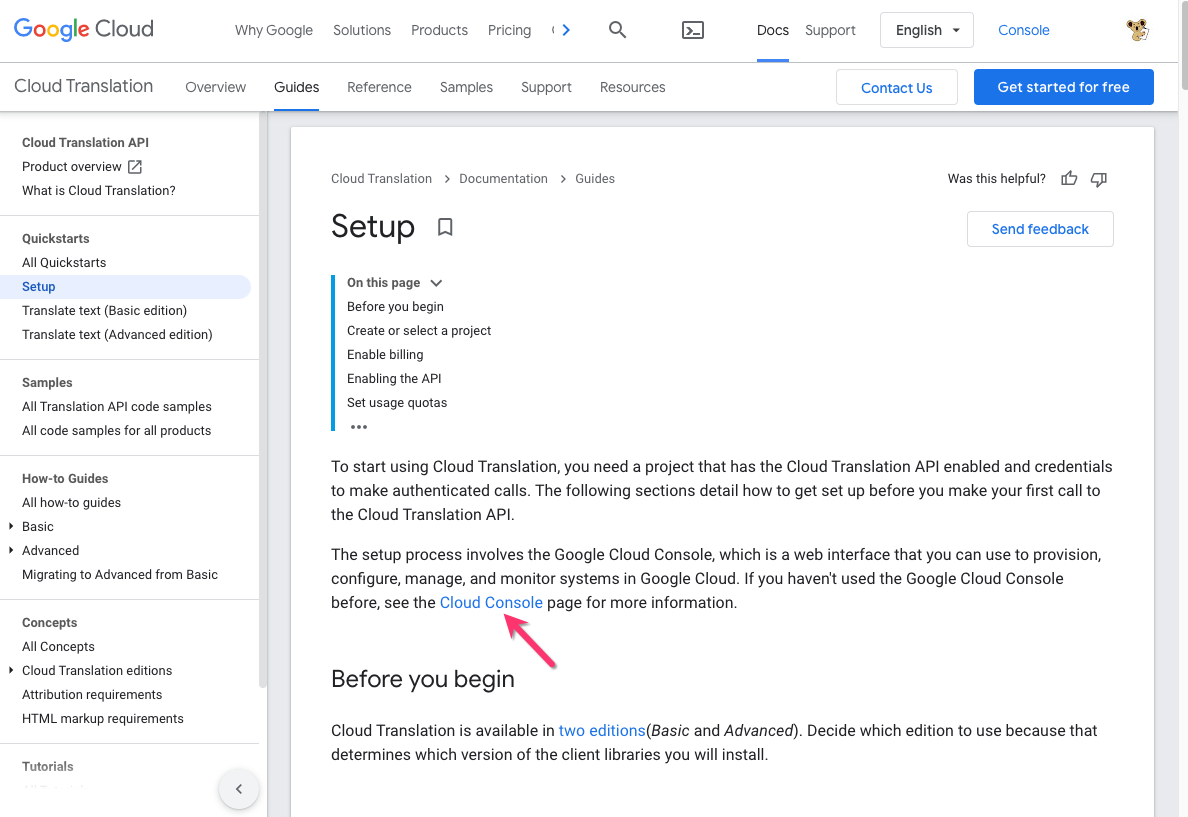Jump to Before you begin section
The image size is (1188, 817).
pos(395,306)
